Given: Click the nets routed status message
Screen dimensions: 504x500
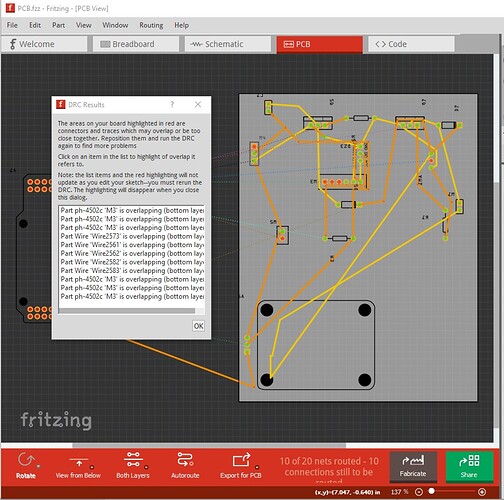Looking at the screenshot, I should click(329, 470).
